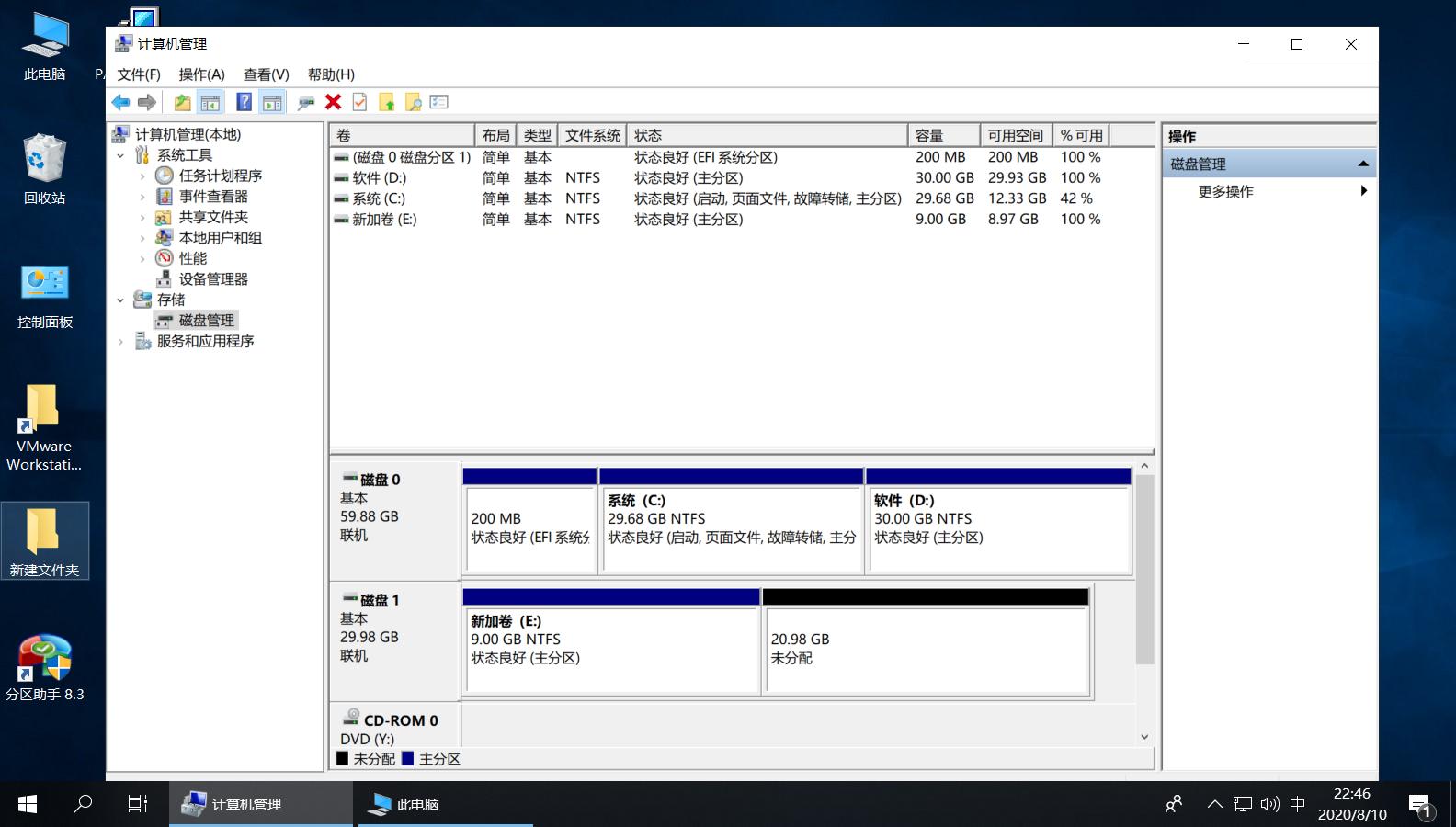
Task: Open Windows Start menu on taskbar
Action: [x=28, y=804]
